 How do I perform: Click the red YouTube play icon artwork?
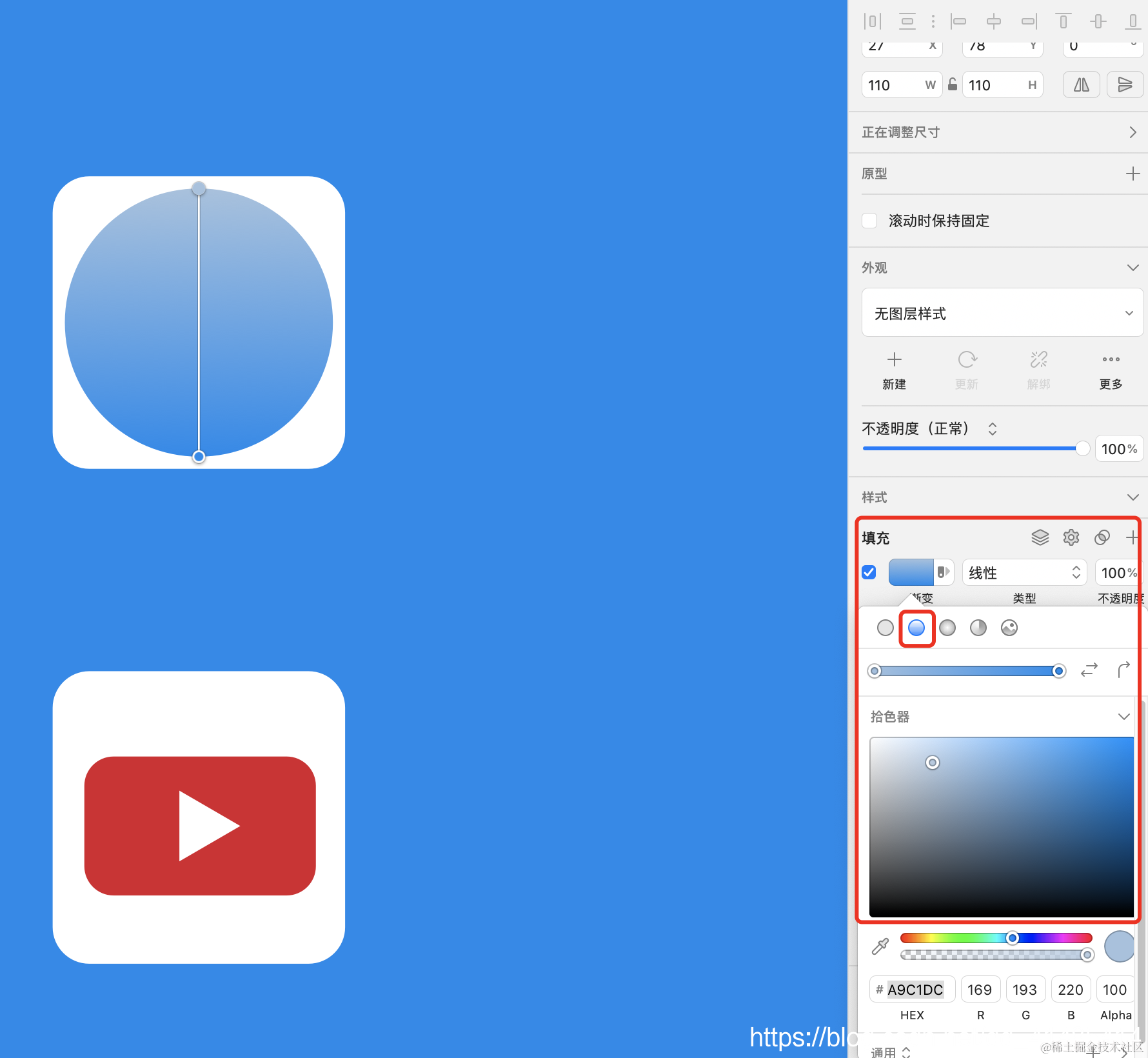(200, 826)
